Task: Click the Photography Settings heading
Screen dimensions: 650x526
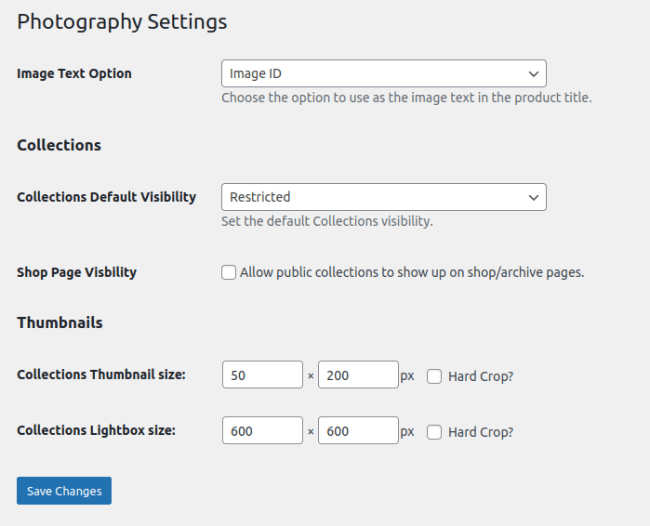Action: (122, 21)
